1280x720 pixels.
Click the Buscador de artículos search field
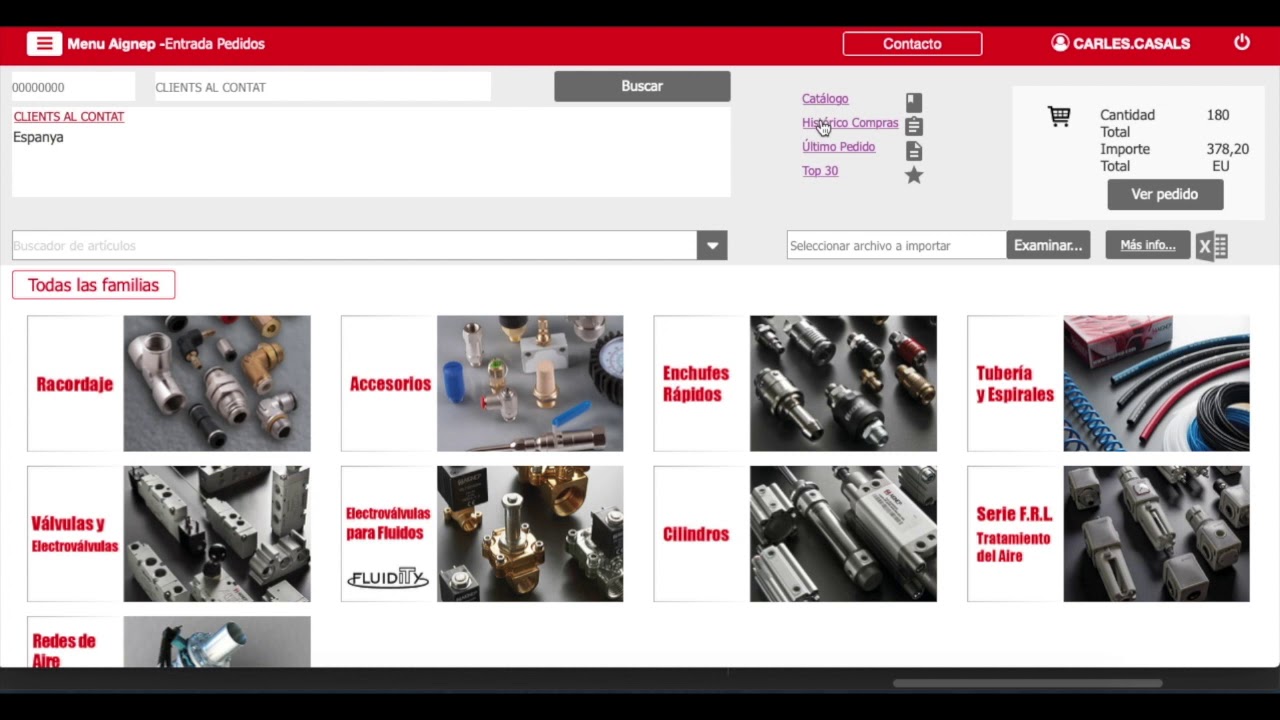coord(354,245)
